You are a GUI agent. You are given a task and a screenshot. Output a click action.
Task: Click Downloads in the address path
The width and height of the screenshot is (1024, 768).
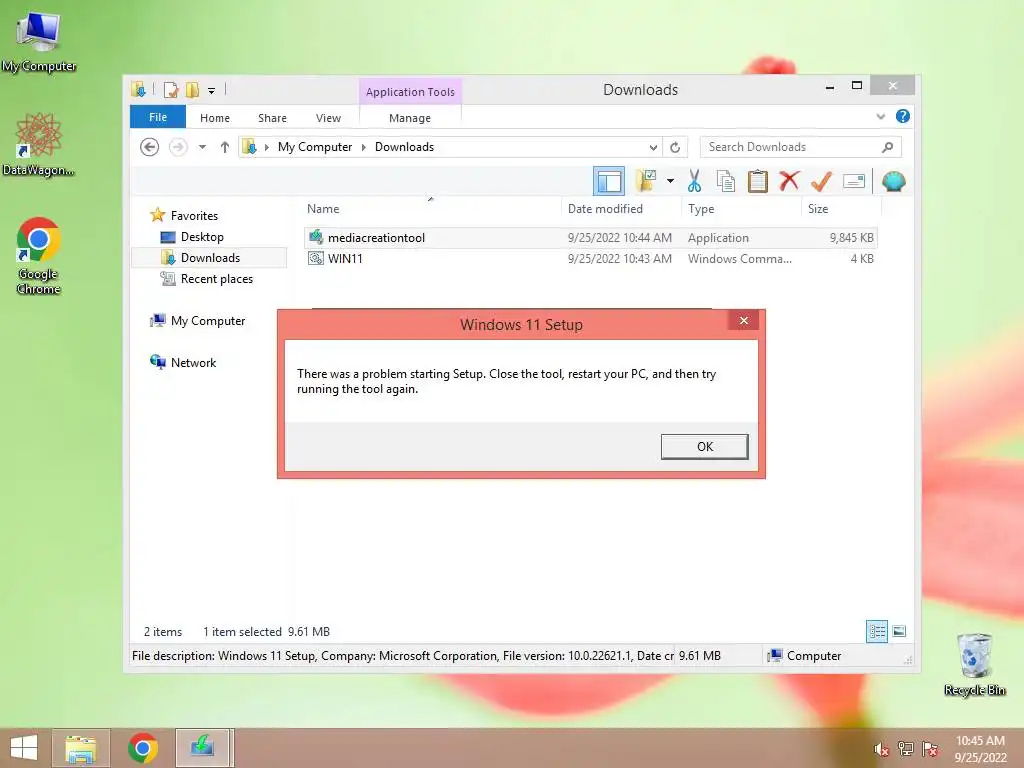[404, 147]
